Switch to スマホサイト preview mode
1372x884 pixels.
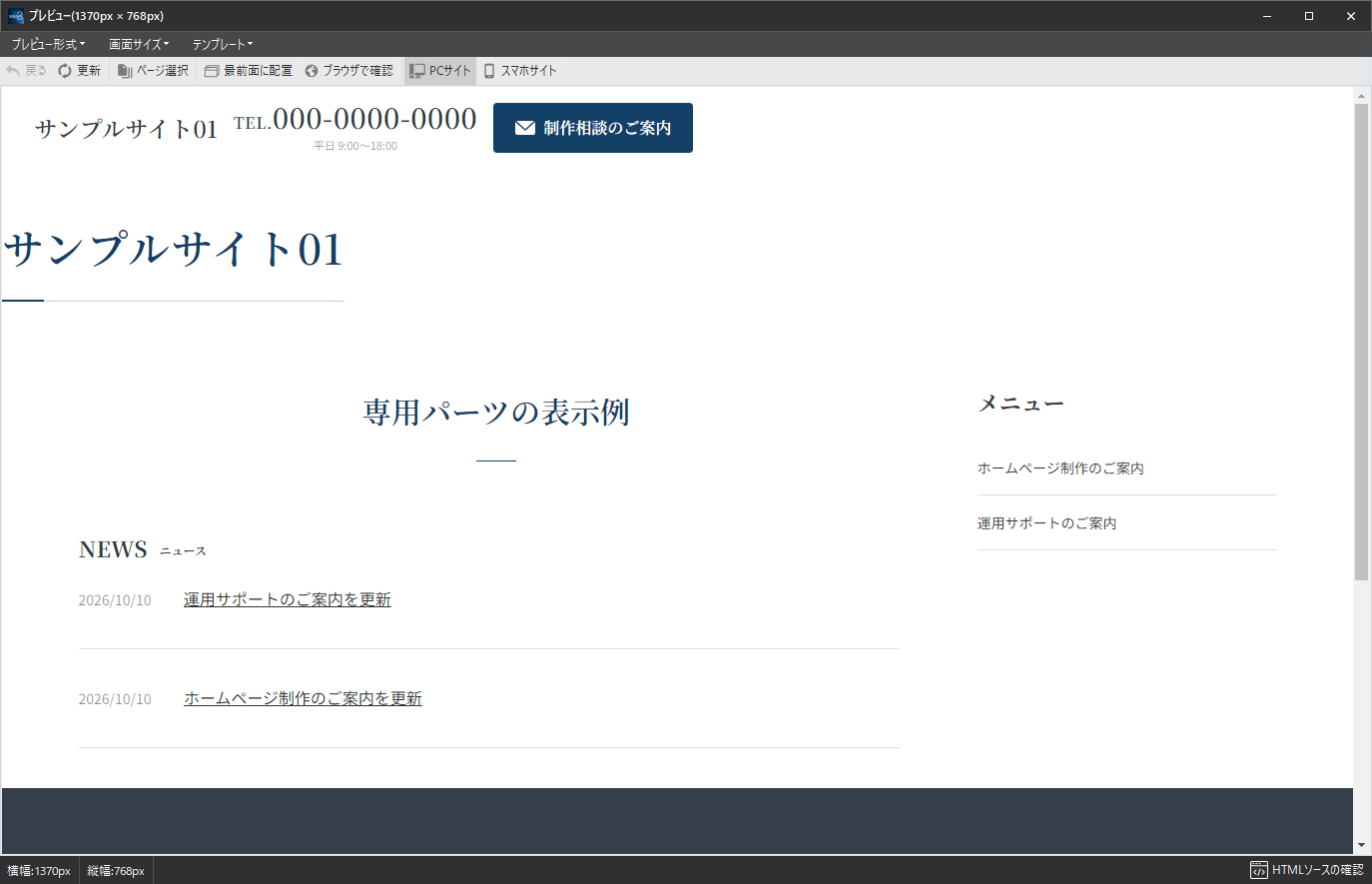click(520, 71)
